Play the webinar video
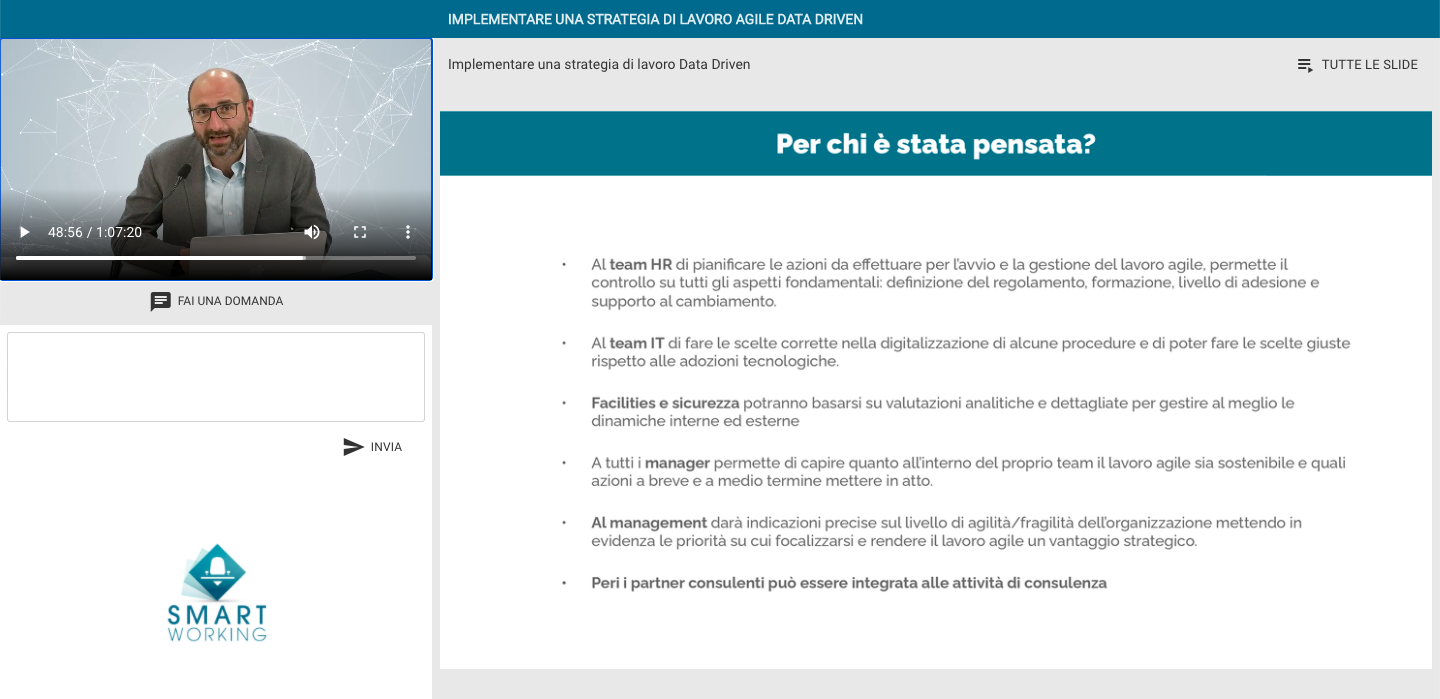 25,232
